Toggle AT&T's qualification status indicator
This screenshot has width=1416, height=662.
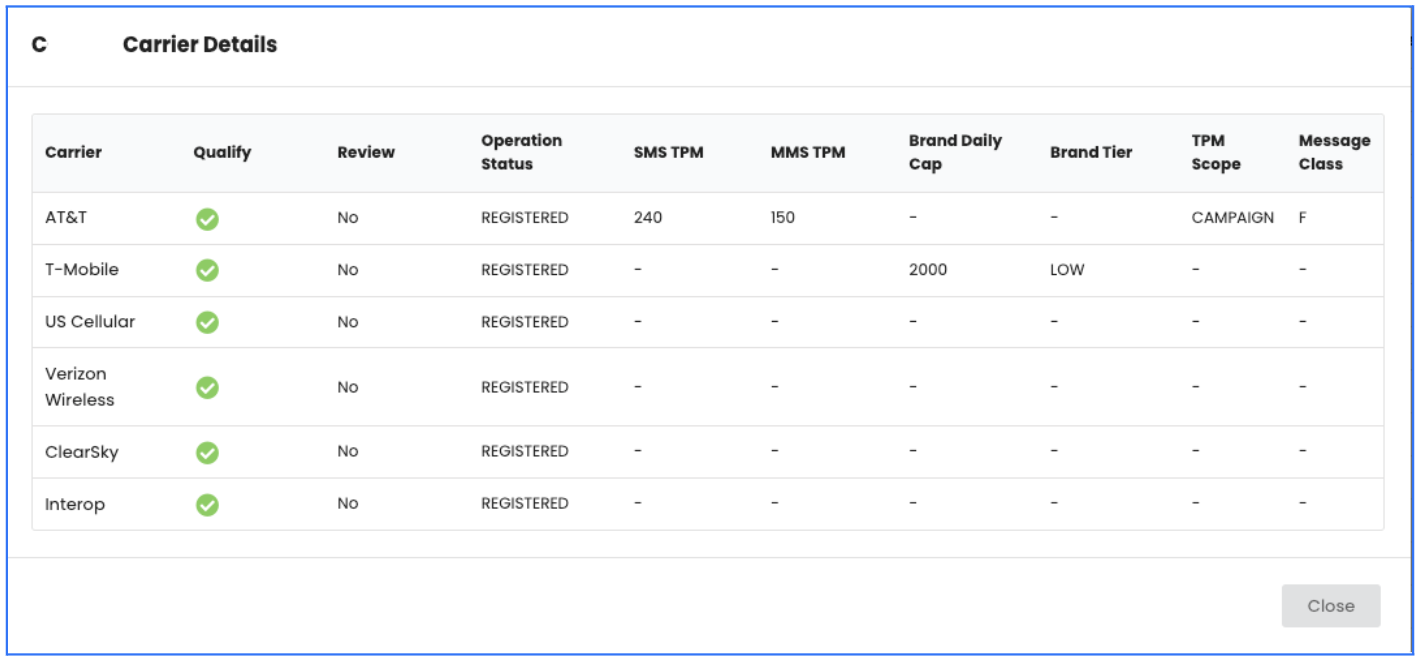pos(207,218)
